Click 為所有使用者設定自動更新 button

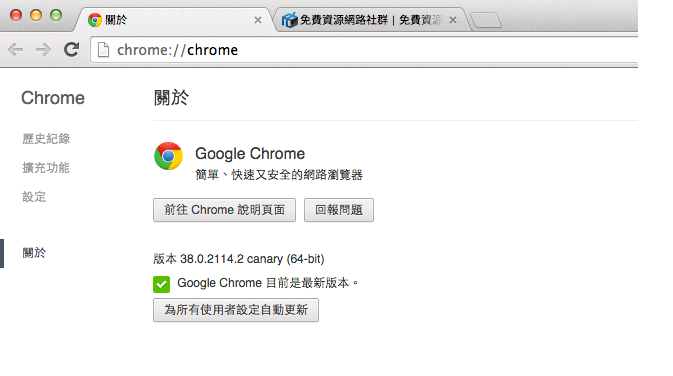[x=236, y=310]
